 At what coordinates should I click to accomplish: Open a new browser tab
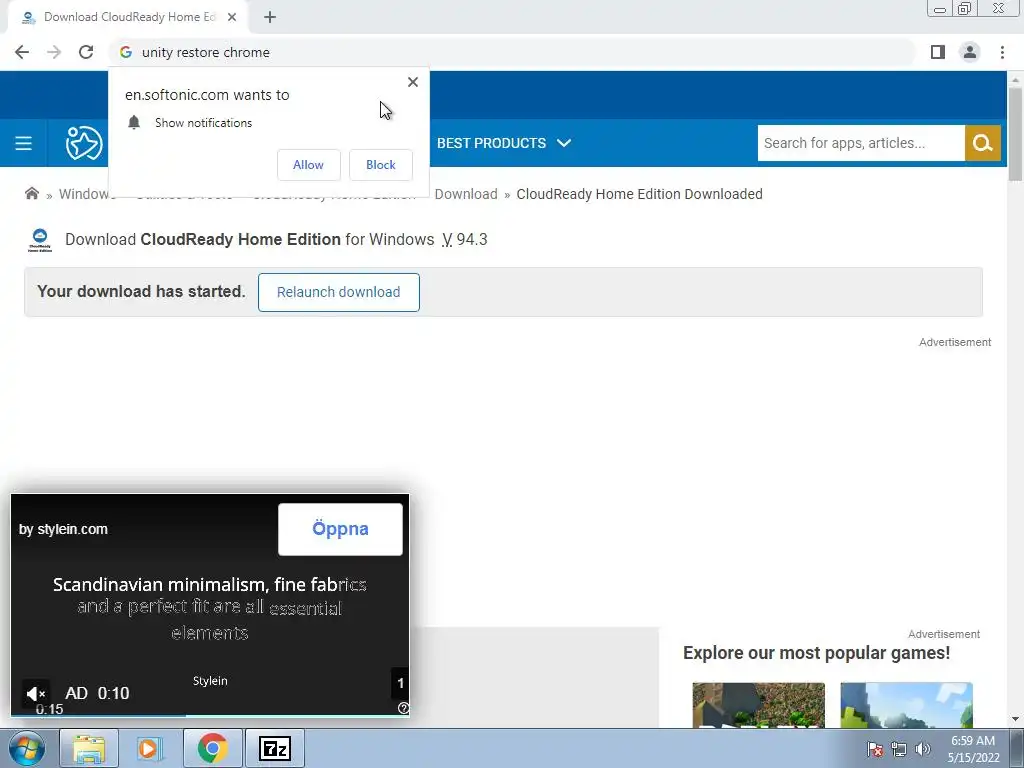pos(270,18)
